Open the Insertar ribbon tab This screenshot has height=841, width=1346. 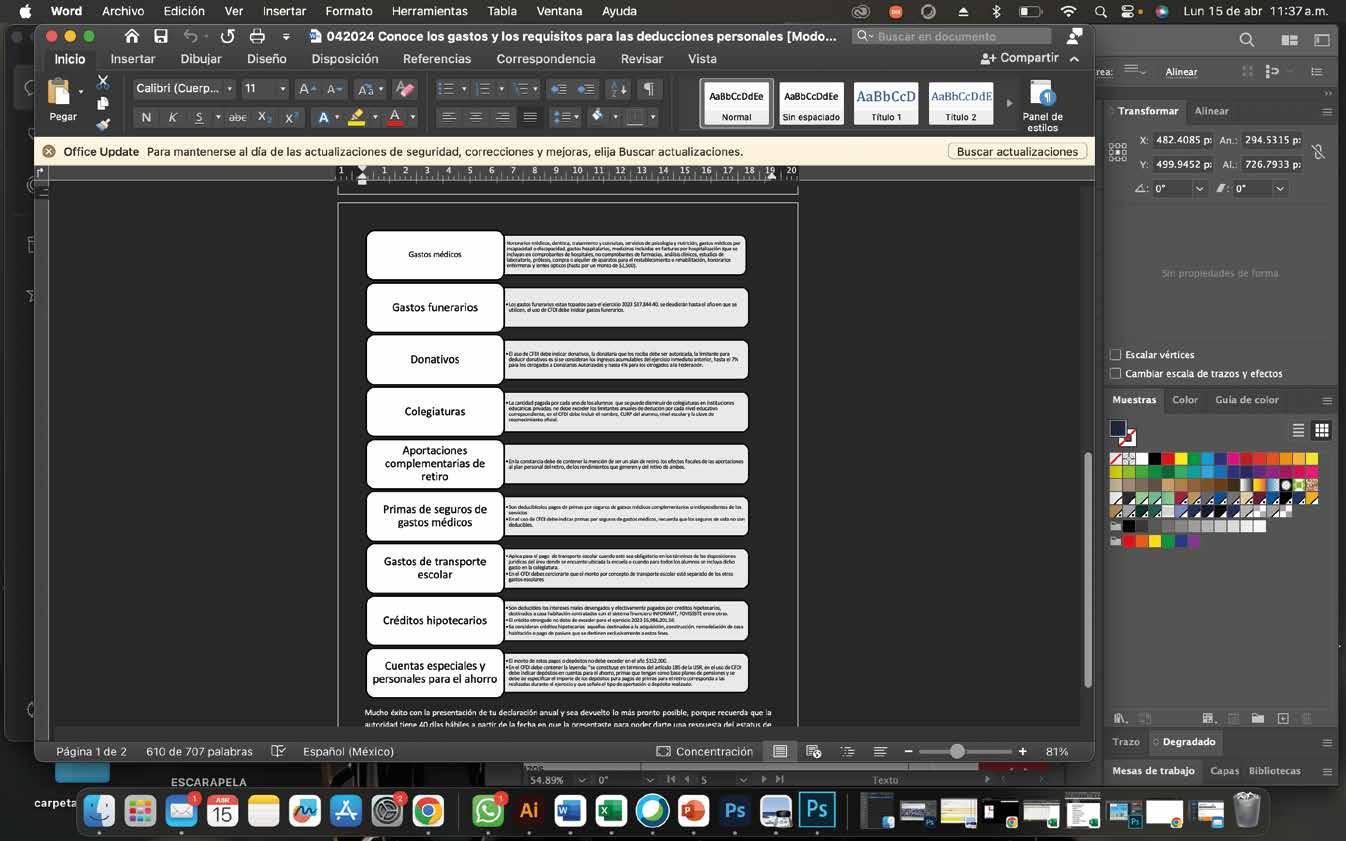tap(133, 59)
